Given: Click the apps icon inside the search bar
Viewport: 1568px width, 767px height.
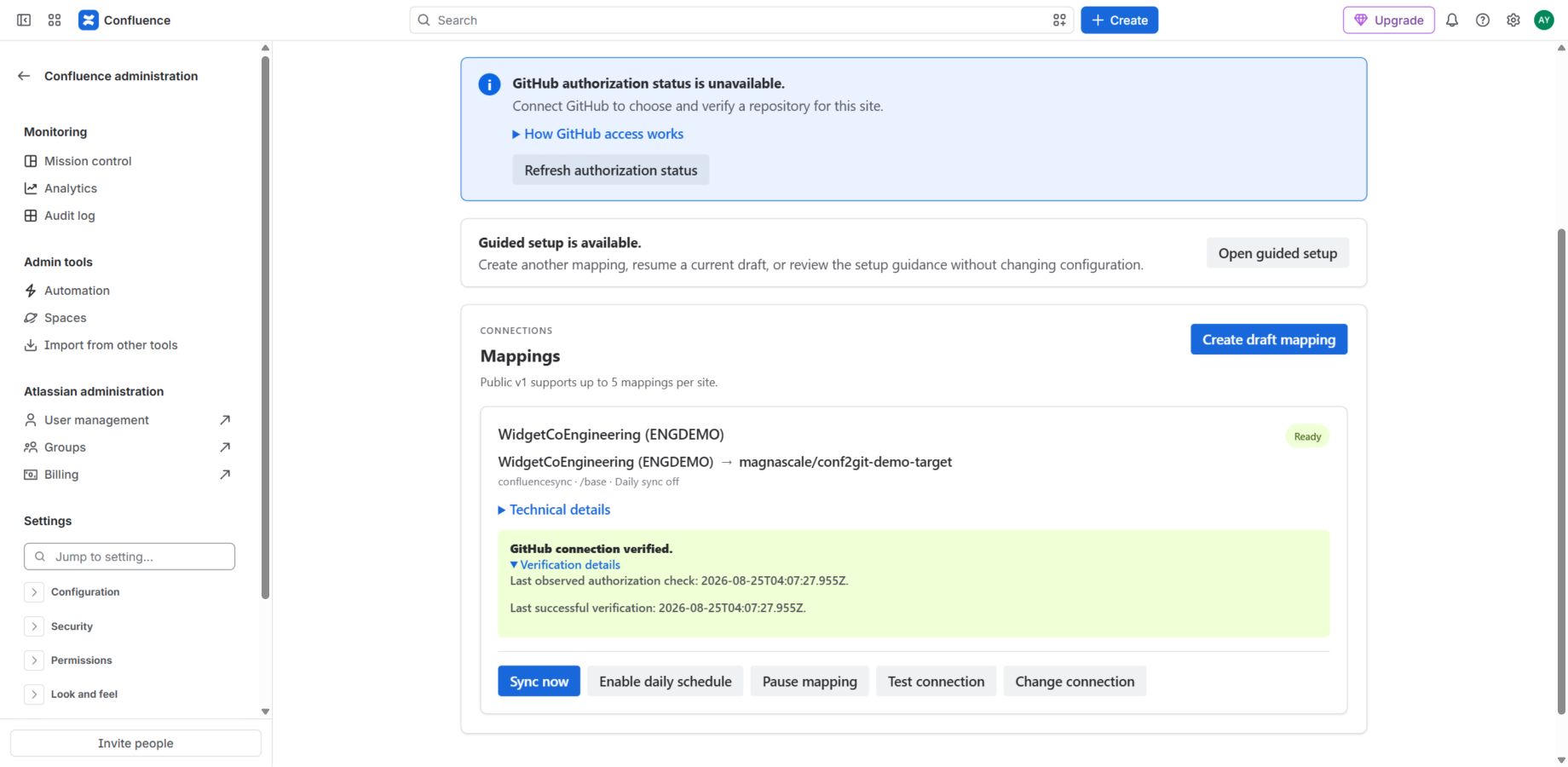Looking at the screenshot, I should tap(1059, 20).
